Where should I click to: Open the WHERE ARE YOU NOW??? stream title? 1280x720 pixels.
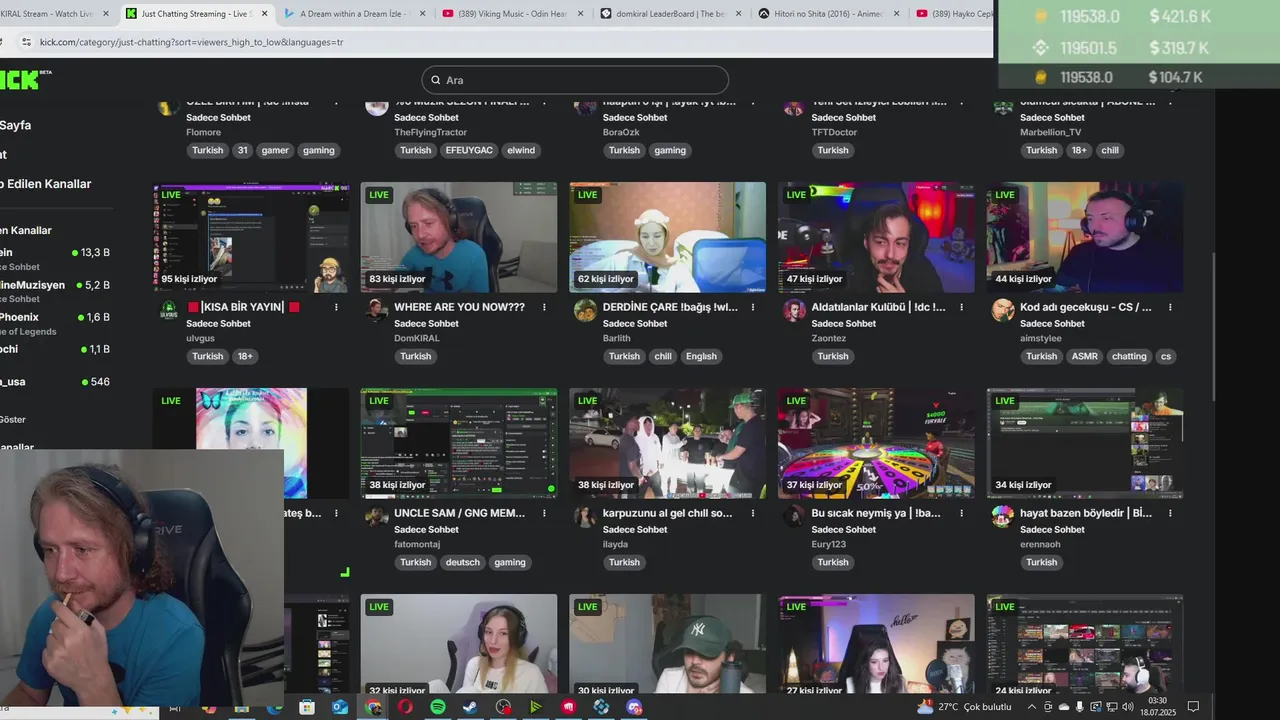(459, 307)
